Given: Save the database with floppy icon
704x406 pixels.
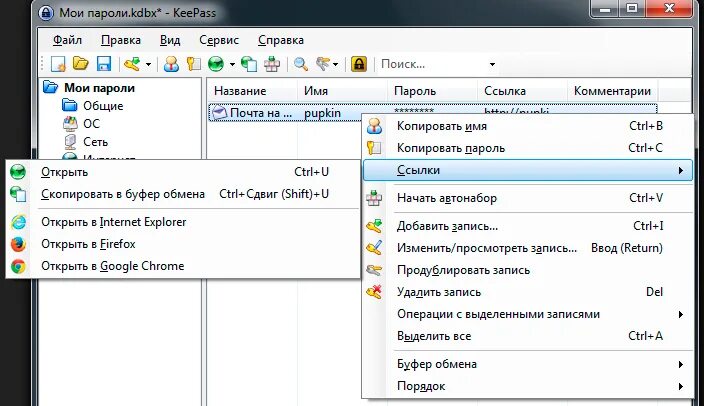Looking at the screenshot, I should coord(104,64).
